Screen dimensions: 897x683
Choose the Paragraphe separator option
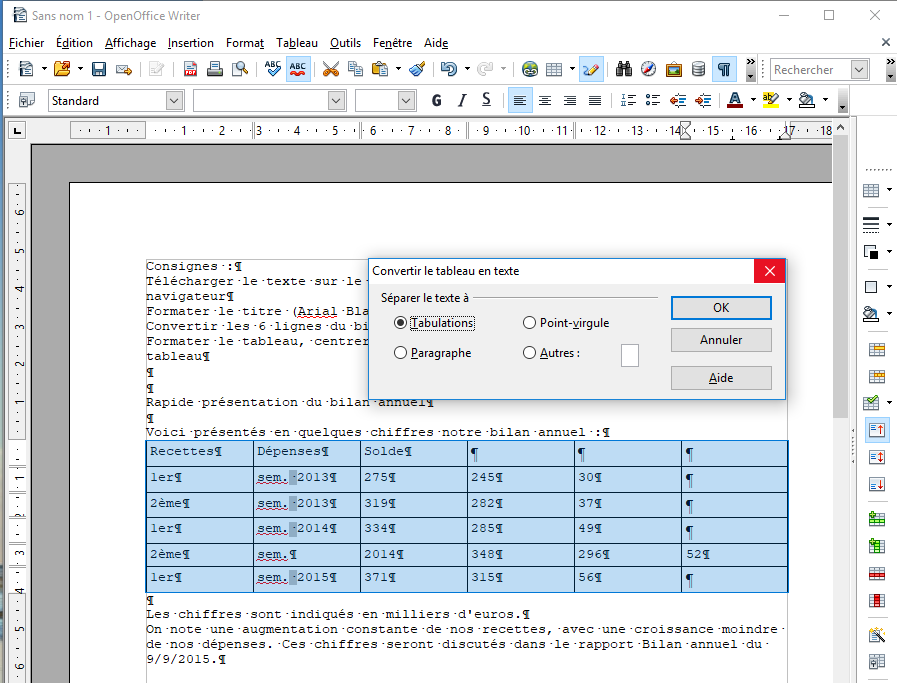(x=400, y=353)
